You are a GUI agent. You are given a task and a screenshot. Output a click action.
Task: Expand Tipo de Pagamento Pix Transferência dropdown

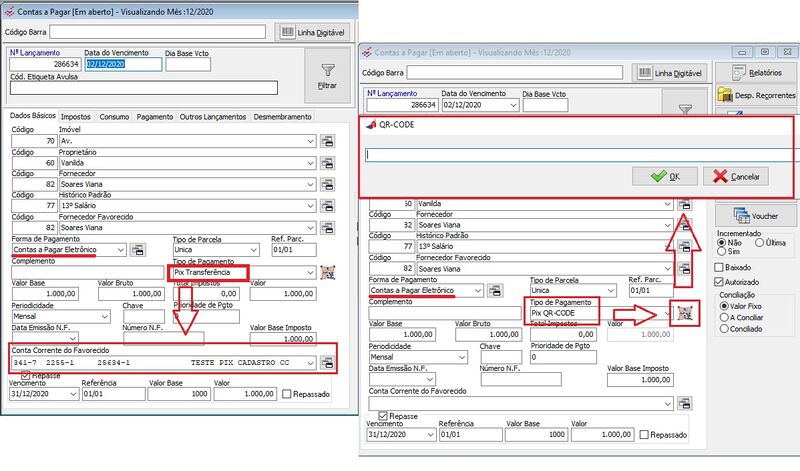coord(311,272)
